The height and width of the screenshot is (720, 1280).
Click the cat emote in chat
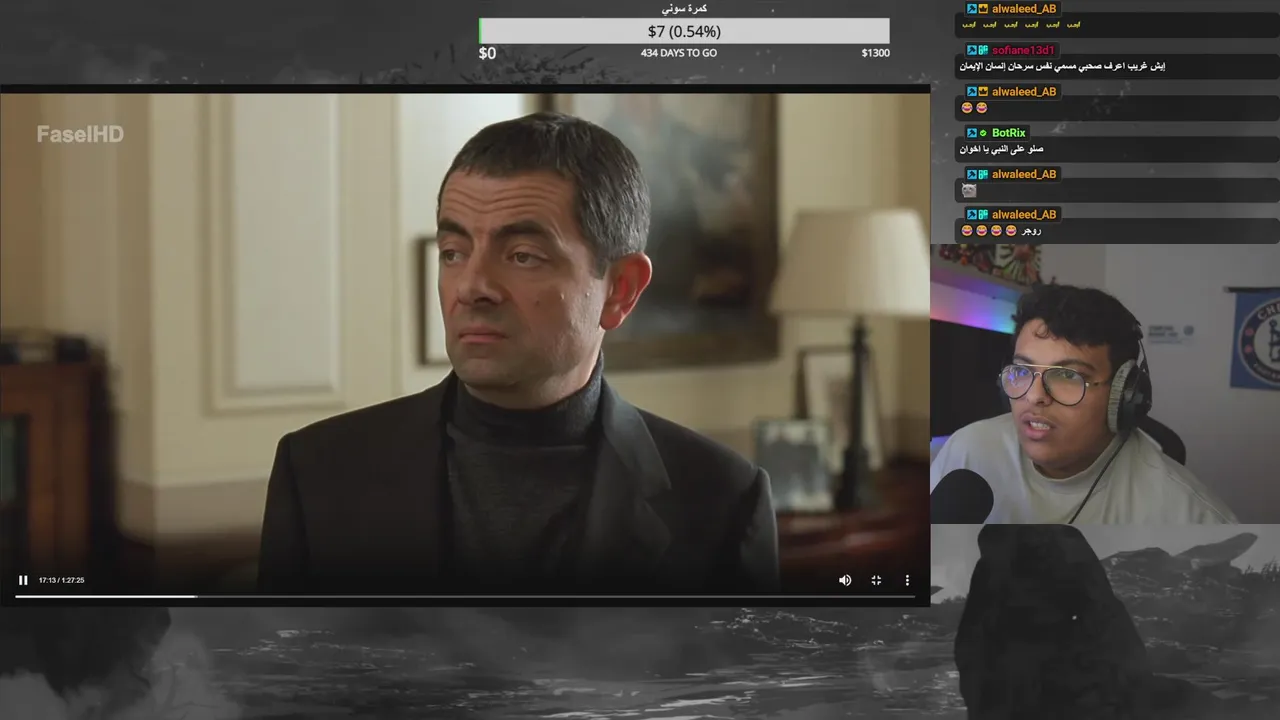tap(969, 190)
